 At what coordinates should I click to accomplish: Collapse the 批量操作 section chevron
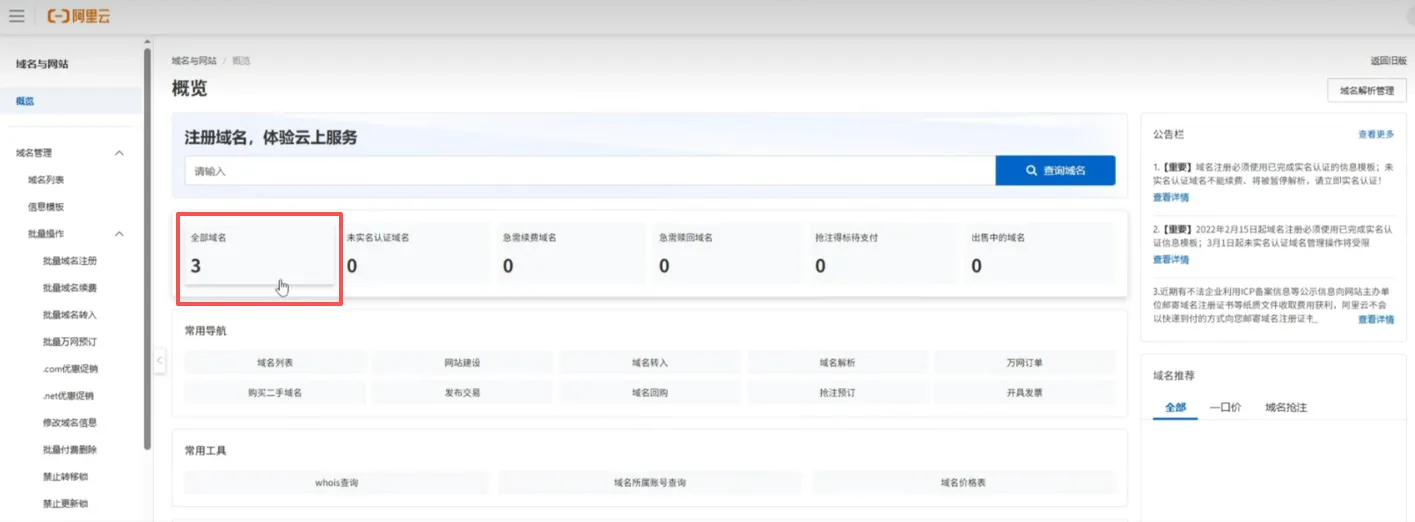coord(119,234)
